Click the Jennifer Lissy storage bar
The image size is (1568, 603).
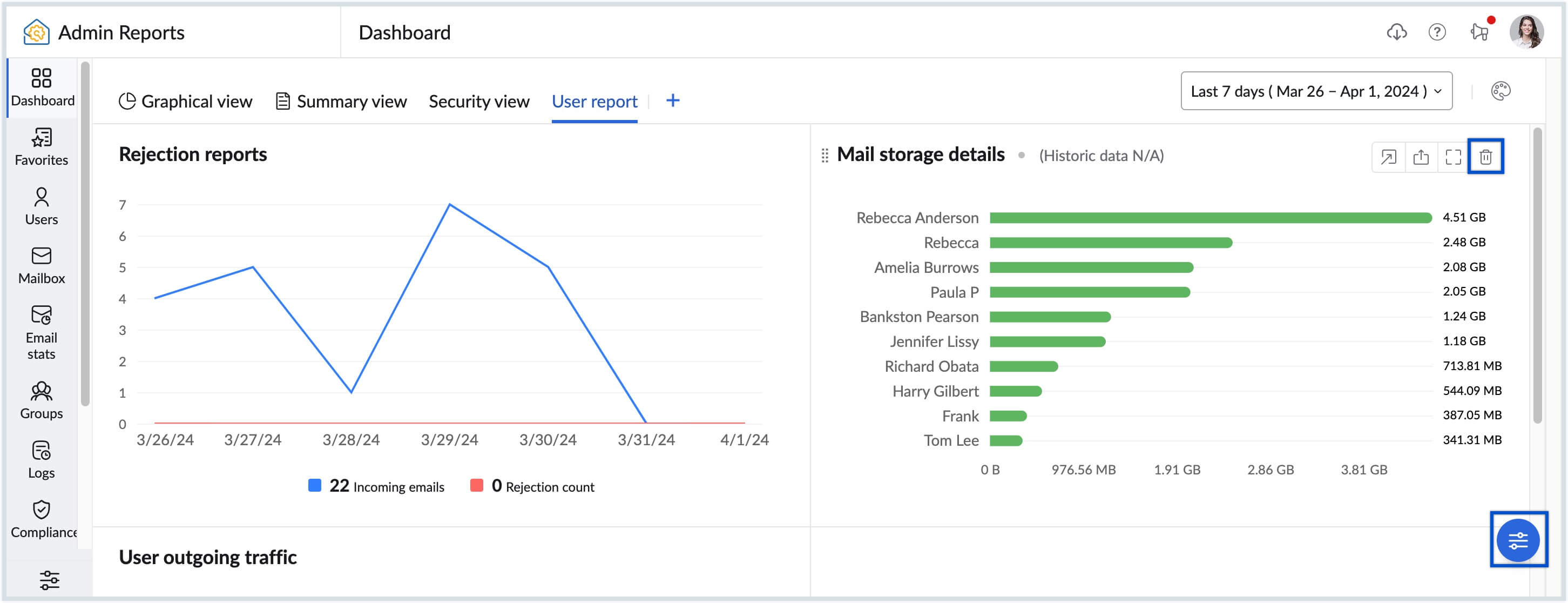click(x=1047, y=341)
